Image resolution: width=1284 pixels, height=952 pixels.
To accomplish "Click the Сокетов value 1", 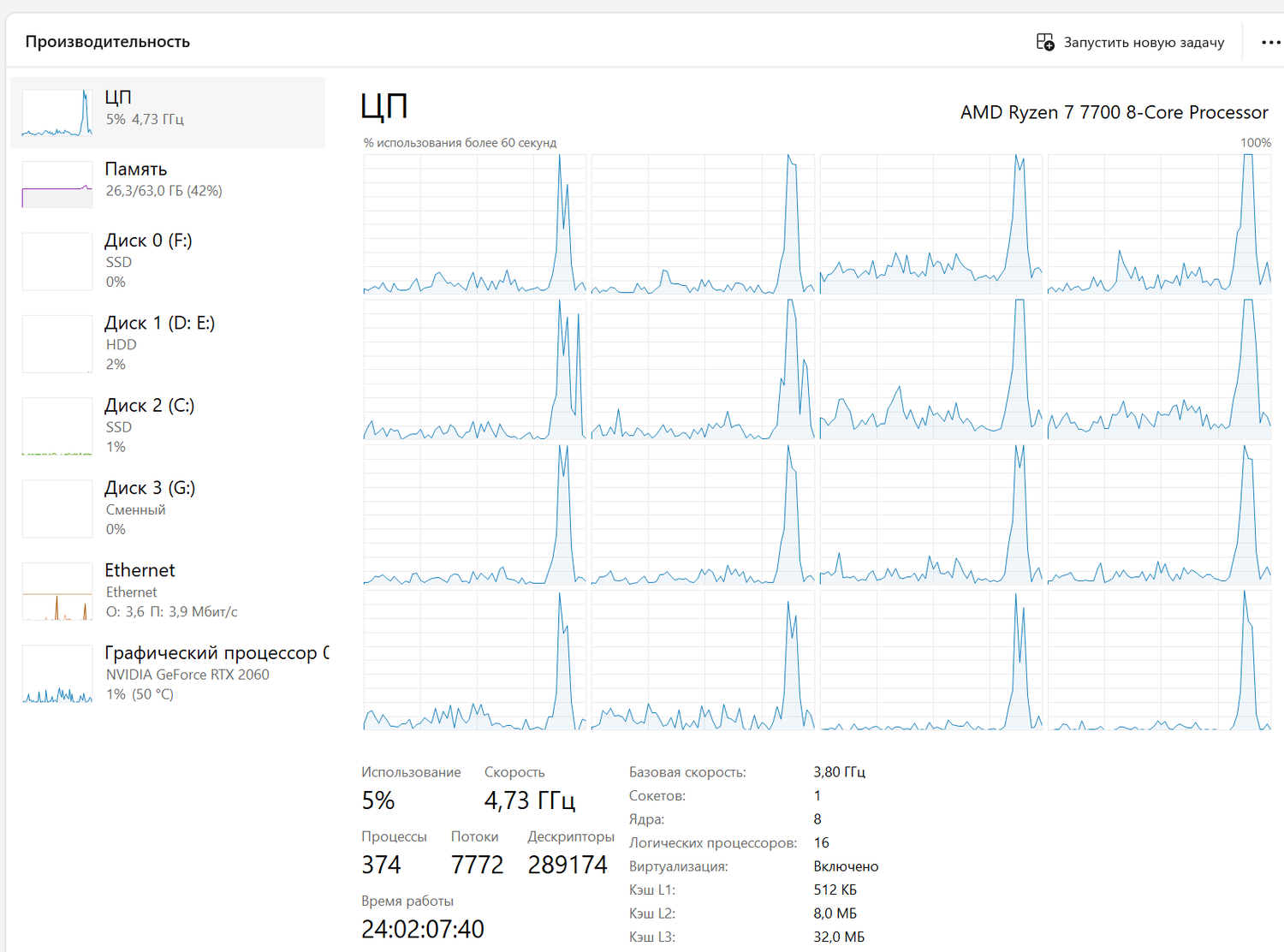I will [817, 795].
